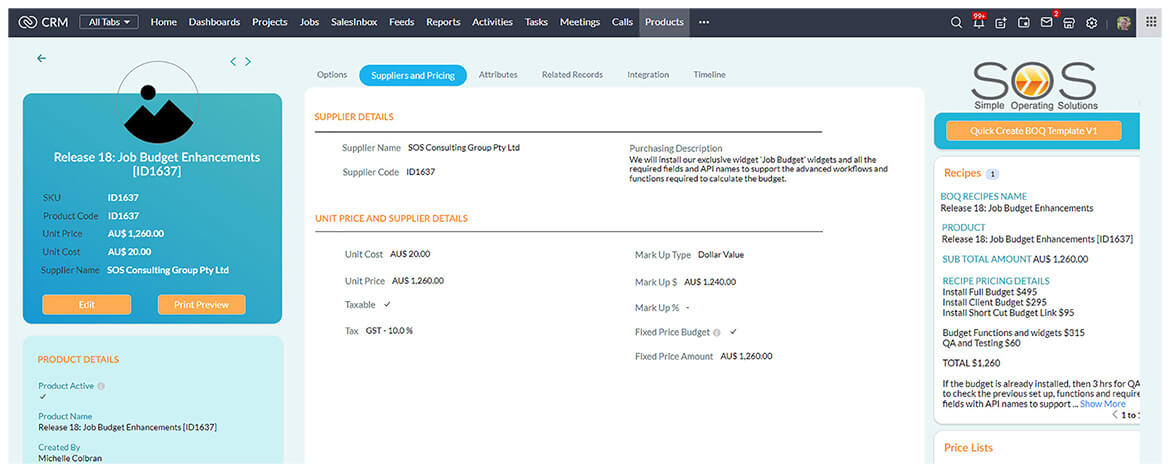Open the global search icon

click(956, 22)
